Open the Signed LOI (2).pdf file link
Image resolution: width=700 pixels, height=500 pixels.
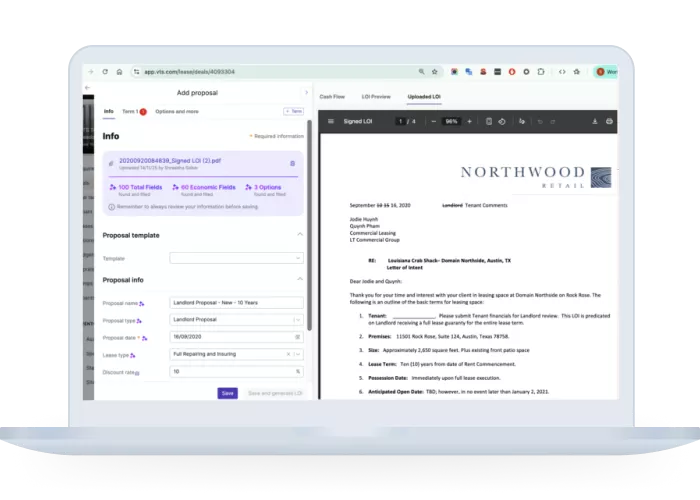170,161
